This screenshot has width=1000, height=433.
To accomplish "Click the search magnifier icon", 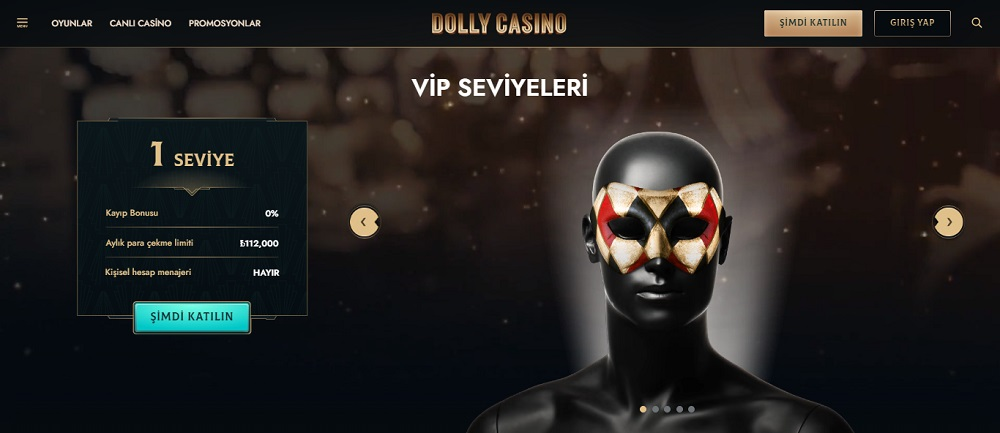I will click(976, 23).
